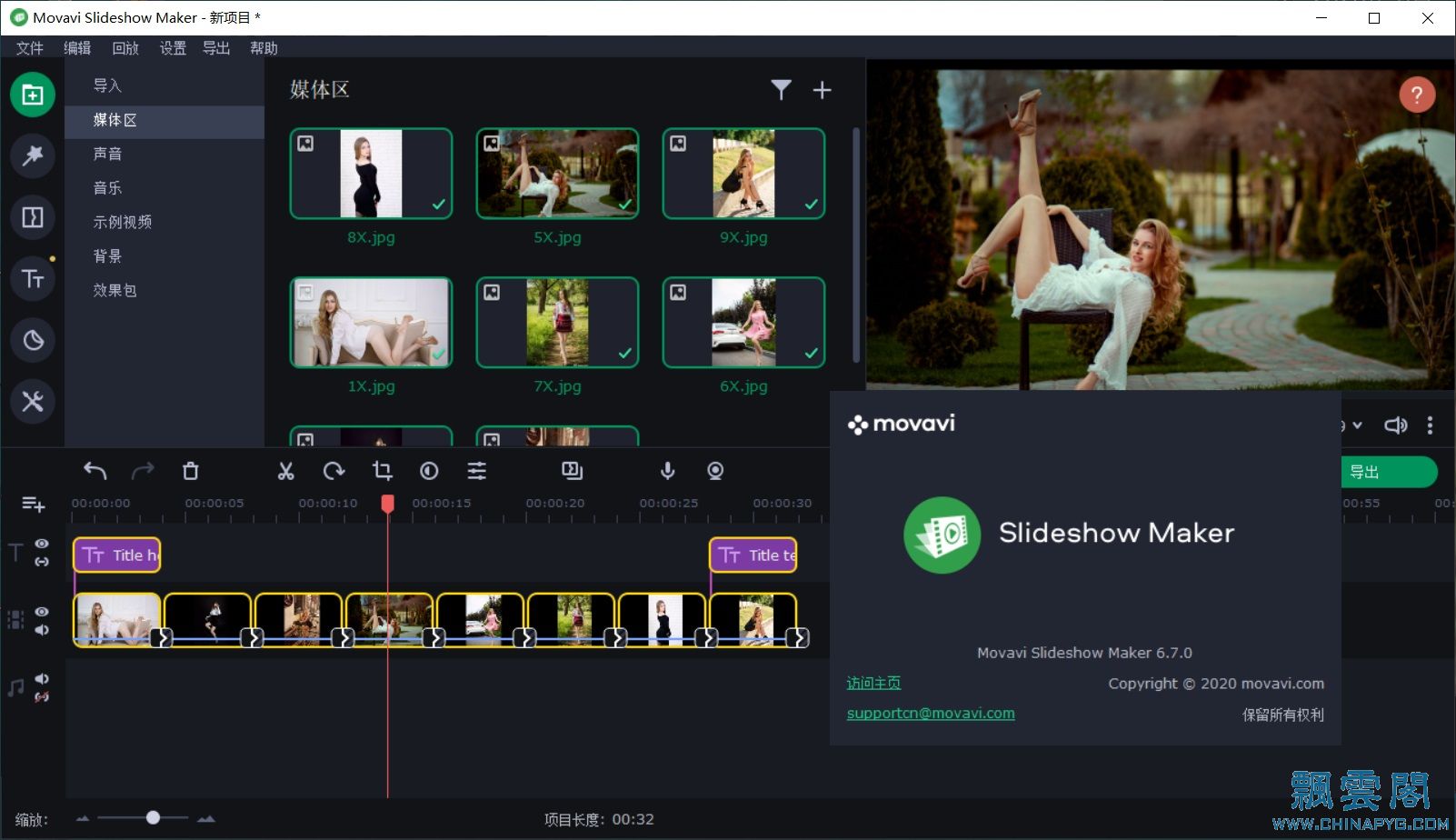Click the Delete trash can icon
This screenshot has width=1456, height=840.
[x=190, y=471]
